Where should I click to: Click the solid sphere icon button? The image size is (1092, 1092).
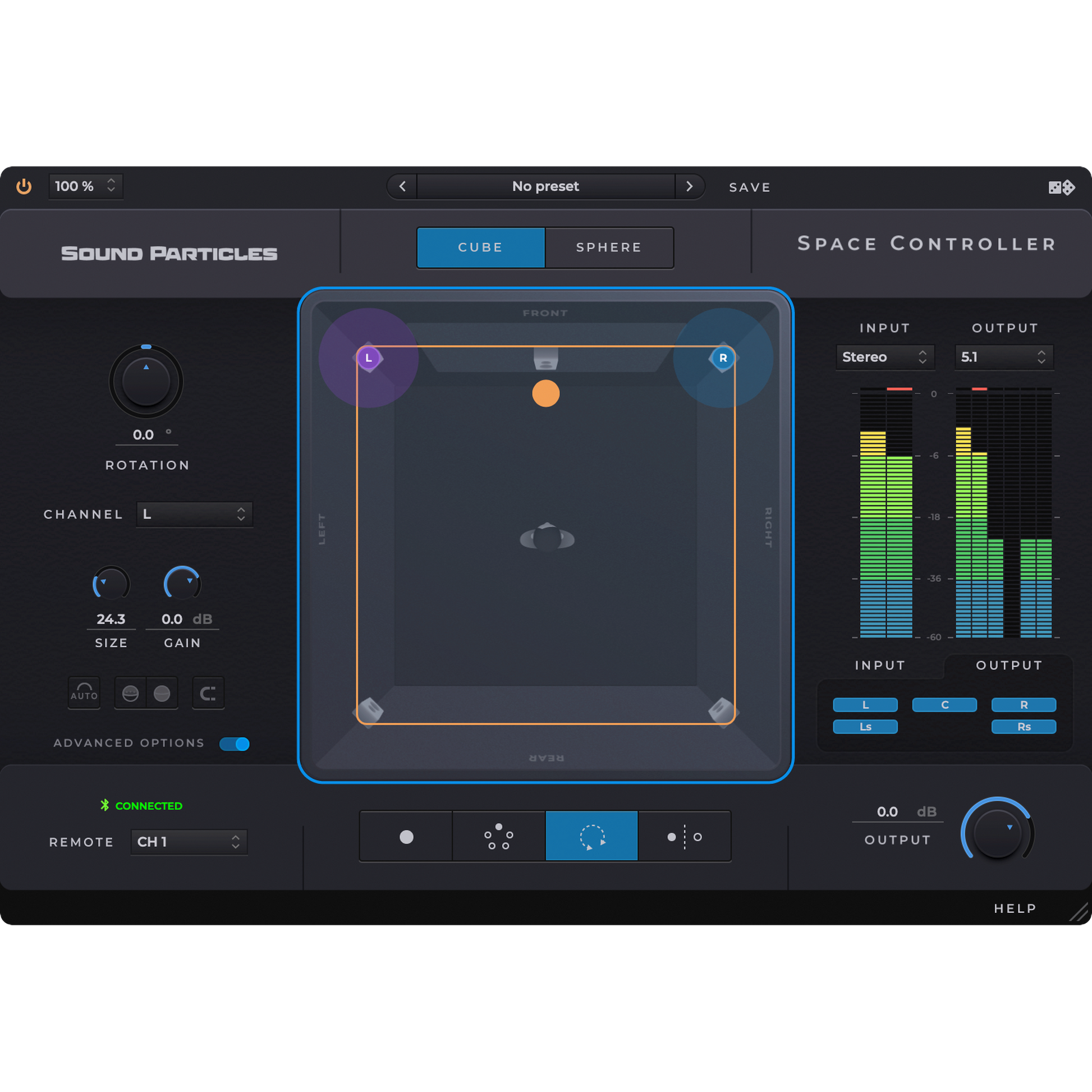(x=162, y=693)
